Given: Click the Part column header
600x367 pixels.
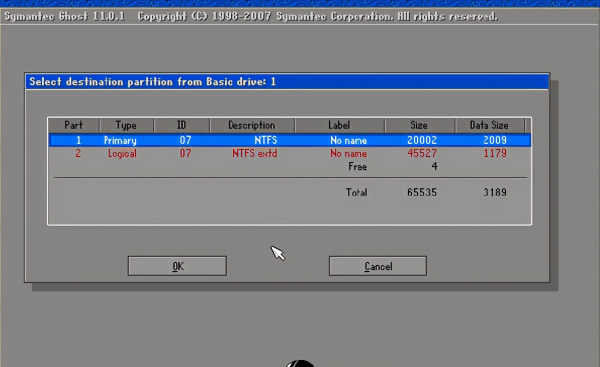Looking at the screenshot, I should (x=73, y=125).
